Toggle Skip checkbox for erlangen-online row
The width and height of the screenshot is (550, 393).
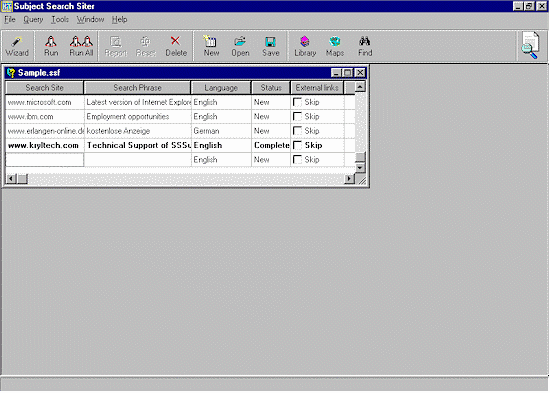[297, 131]
